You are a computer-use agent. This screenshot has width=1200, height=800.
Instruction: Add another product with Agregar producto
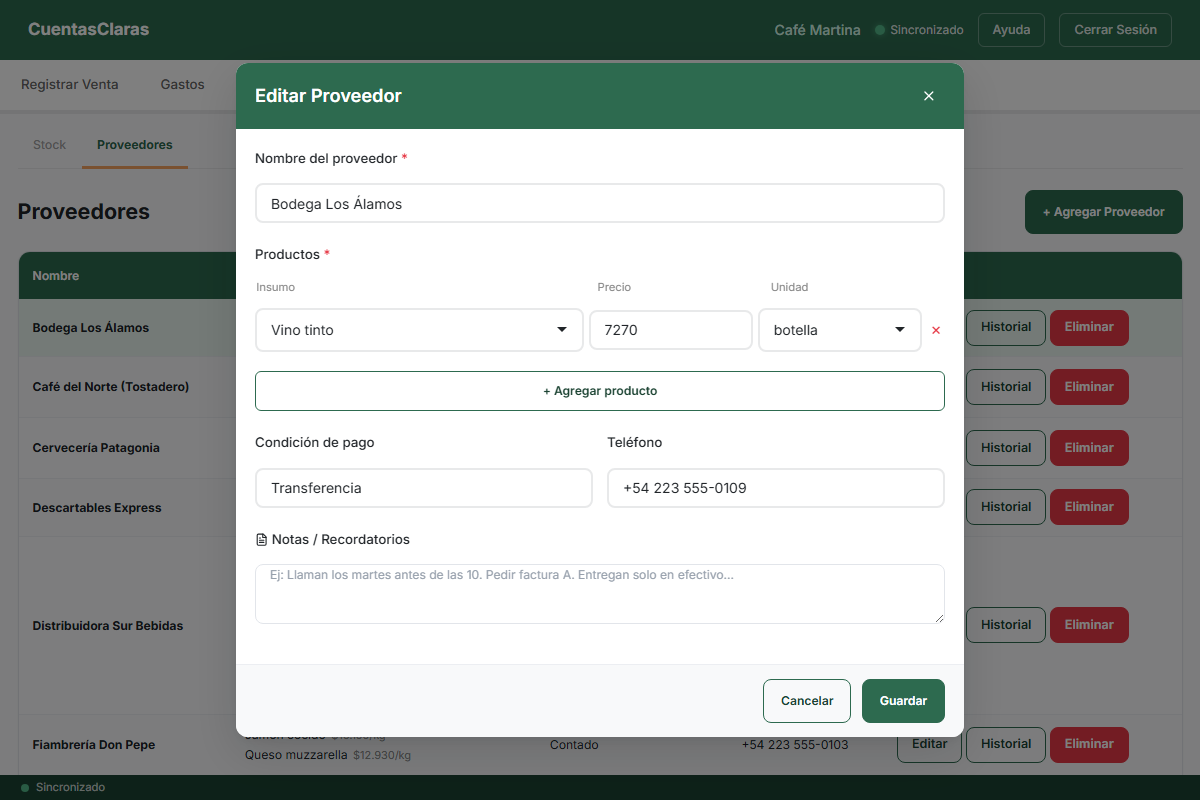600,391
